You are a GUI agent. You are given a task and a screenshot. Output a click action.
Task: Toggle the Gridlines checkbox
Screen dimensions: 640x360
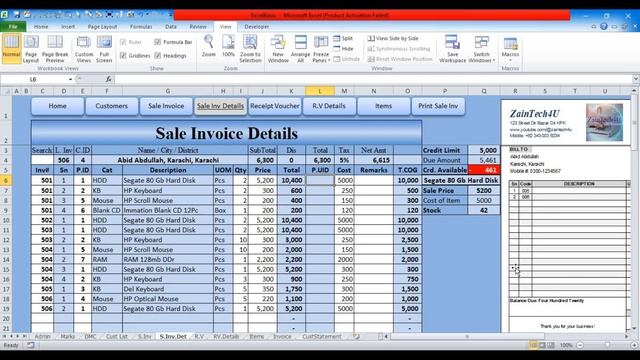(123, 56)
